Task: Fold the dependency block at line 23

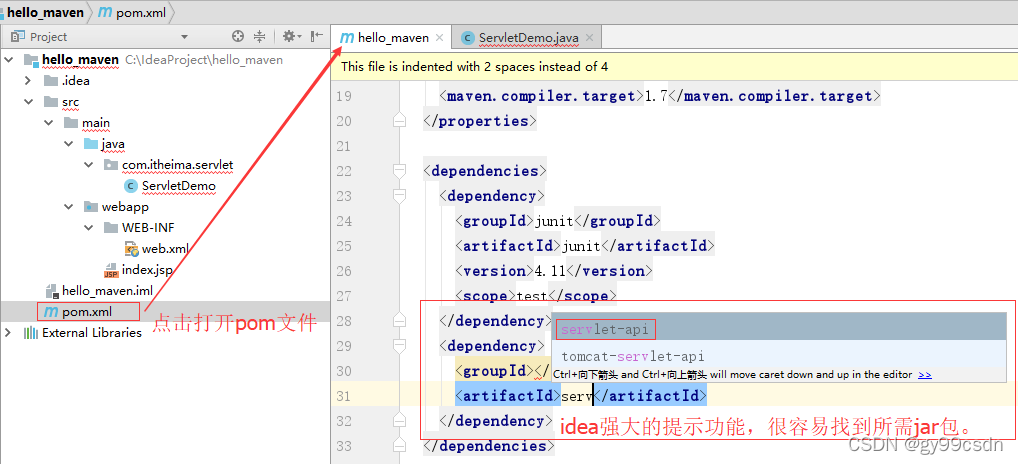Action: (x=399, y=195)
